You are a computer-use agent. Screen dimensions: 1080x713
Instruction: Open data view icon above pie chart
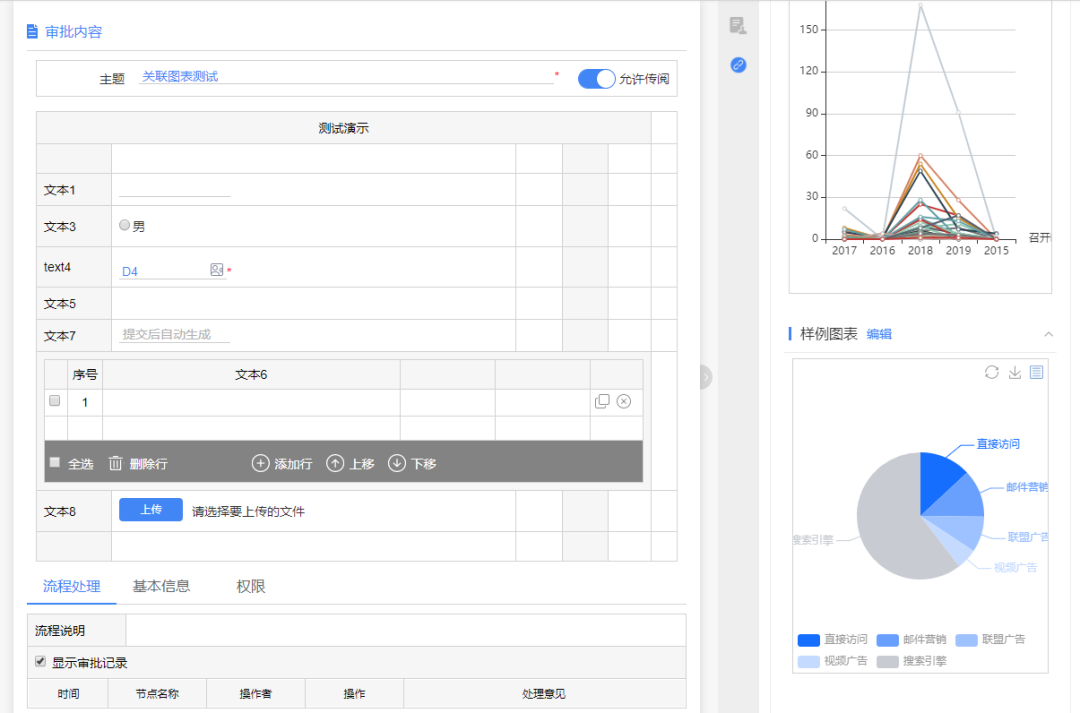[x=1036, y=372]
